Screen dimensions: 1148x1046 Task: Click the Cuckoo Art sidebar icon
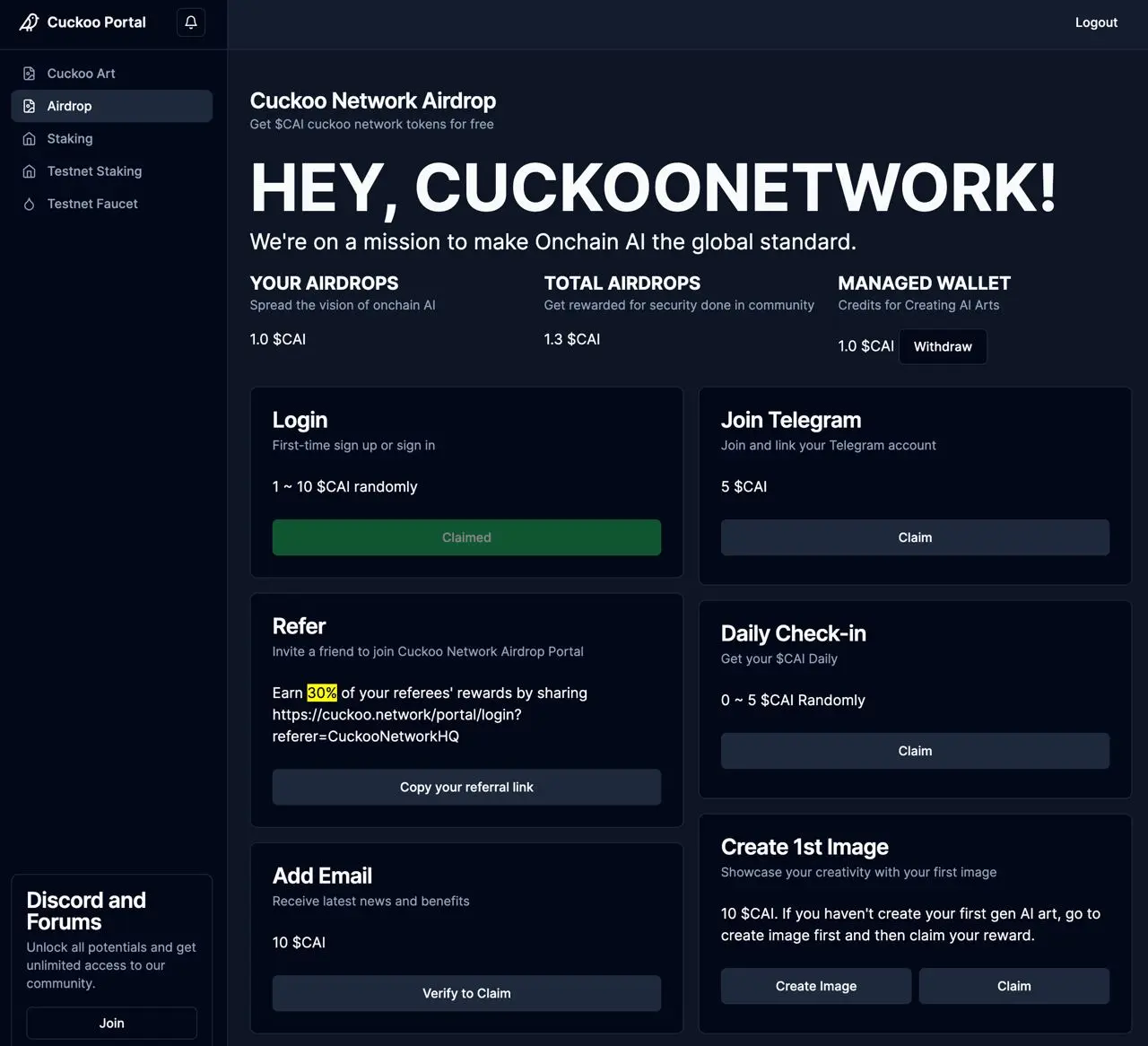(29, 74)
